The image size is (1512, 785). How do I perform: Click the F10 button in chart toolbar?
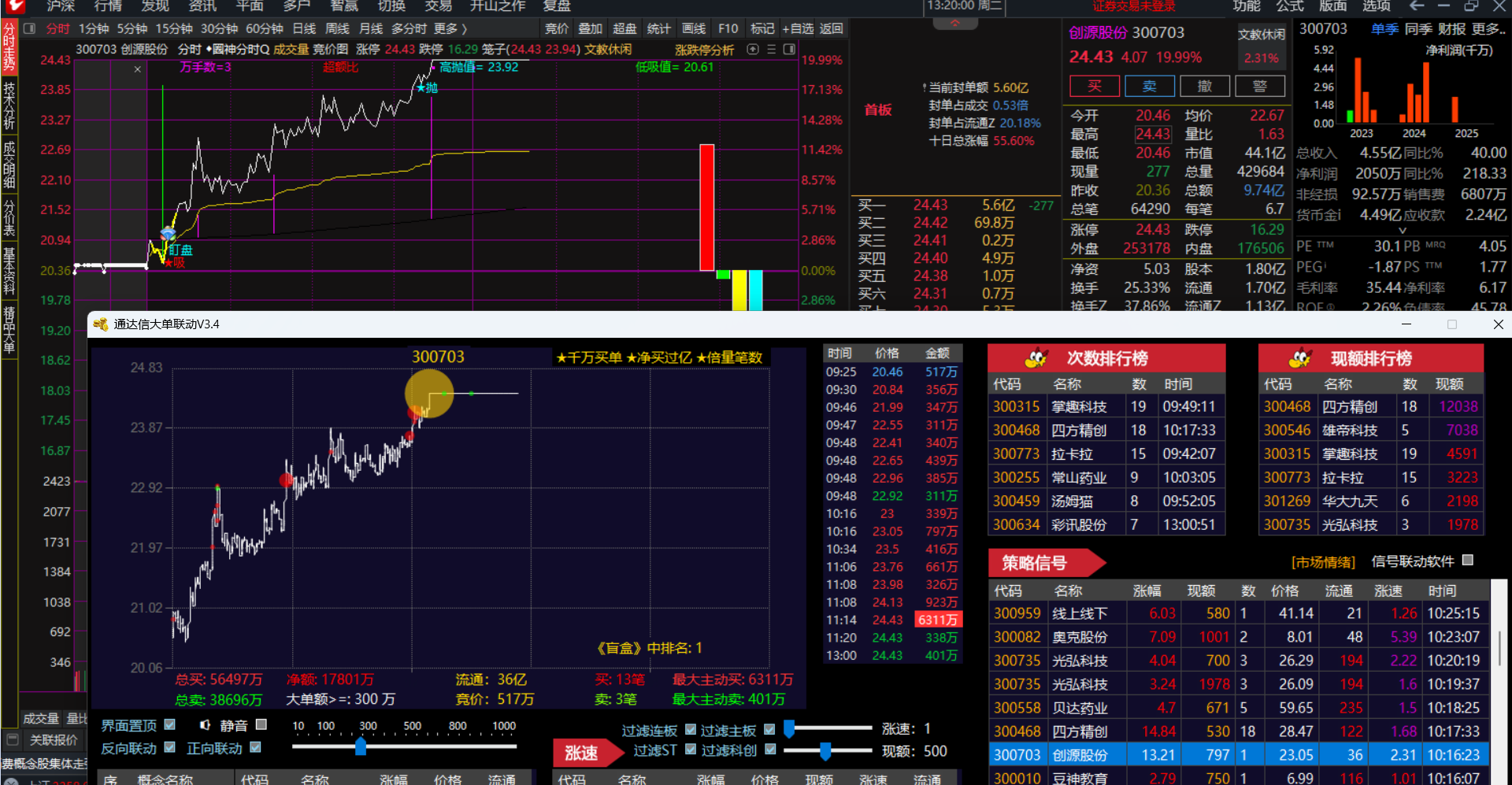pyautogui.click(x=728, y=28)
